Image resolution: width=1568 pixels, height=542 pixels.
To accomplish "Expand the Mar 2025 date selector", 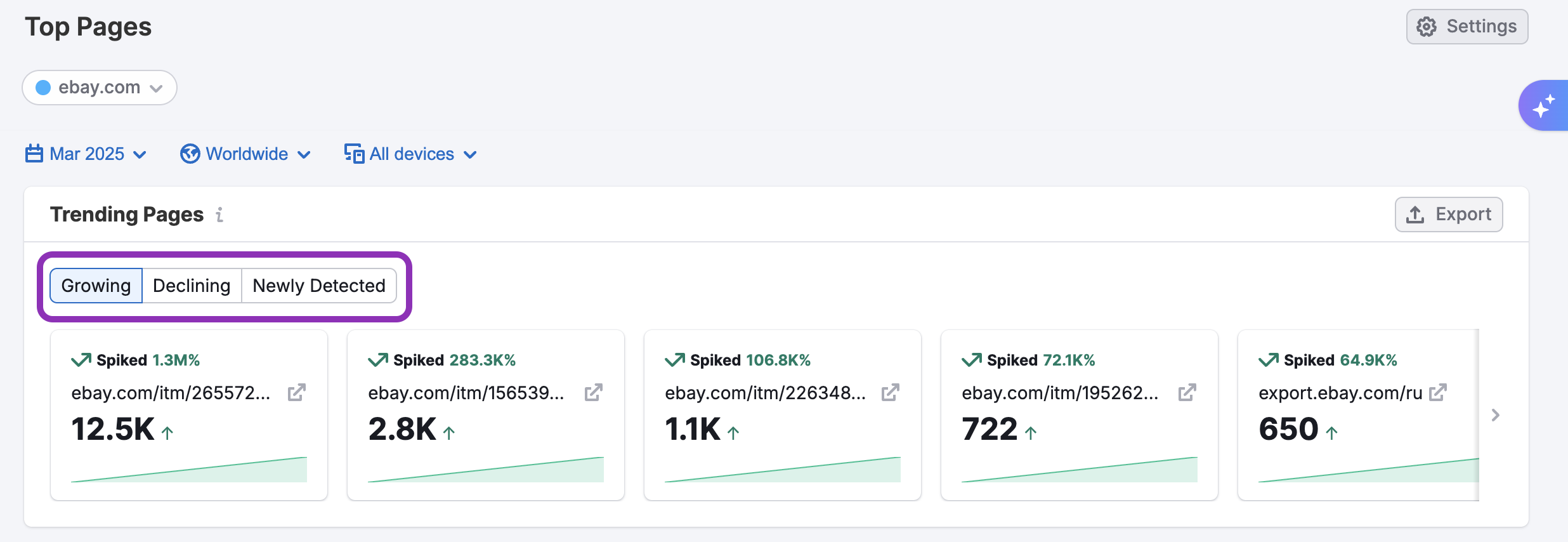I will click(87, 154).
